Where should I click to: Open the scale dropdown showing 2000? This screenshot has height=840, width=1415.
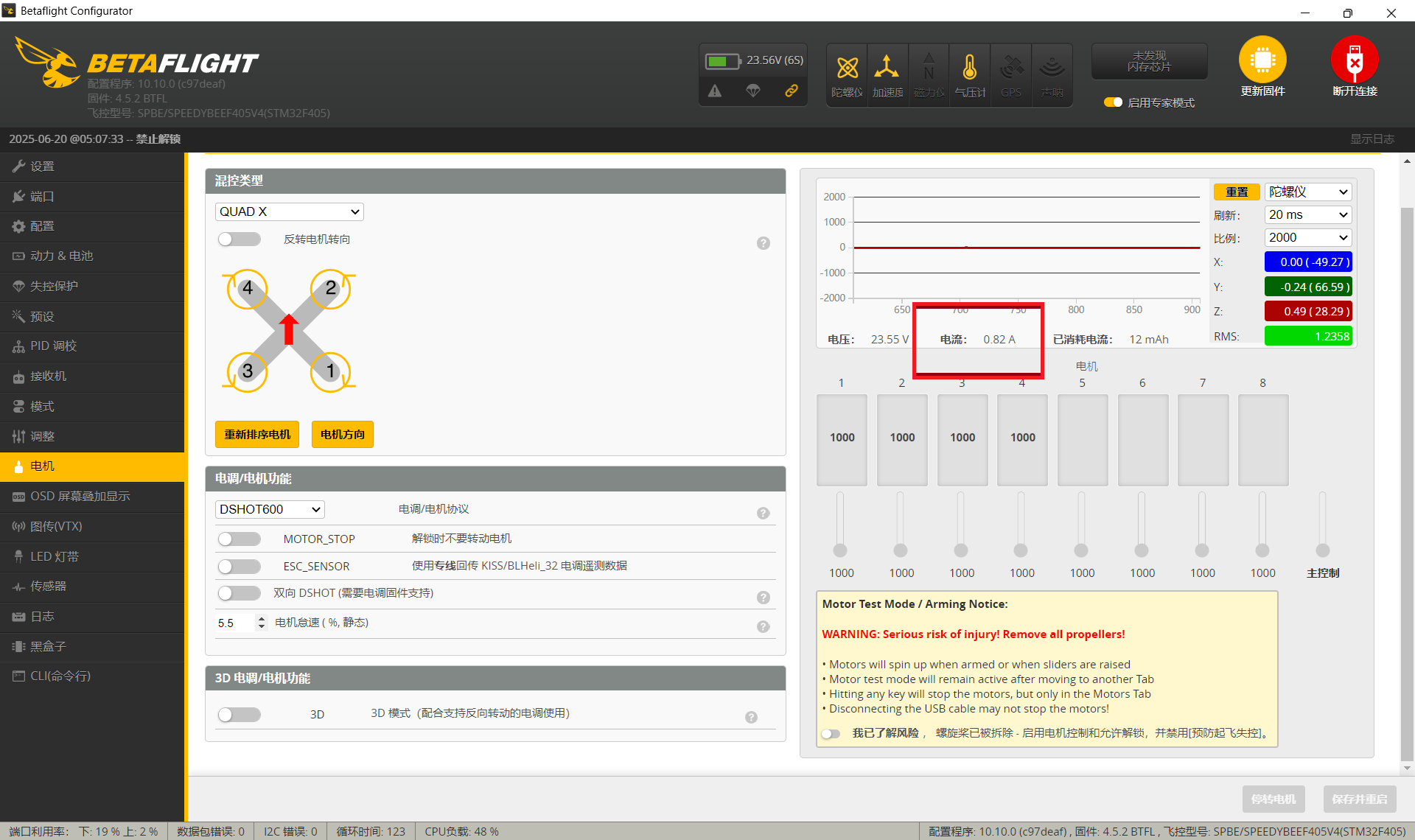[x=1308, y=237]
